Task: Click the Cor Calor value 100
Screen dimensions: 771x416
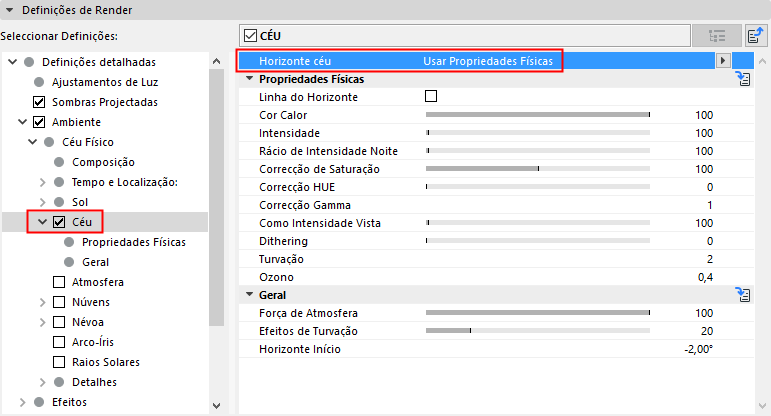Action: tap(704, 115)
